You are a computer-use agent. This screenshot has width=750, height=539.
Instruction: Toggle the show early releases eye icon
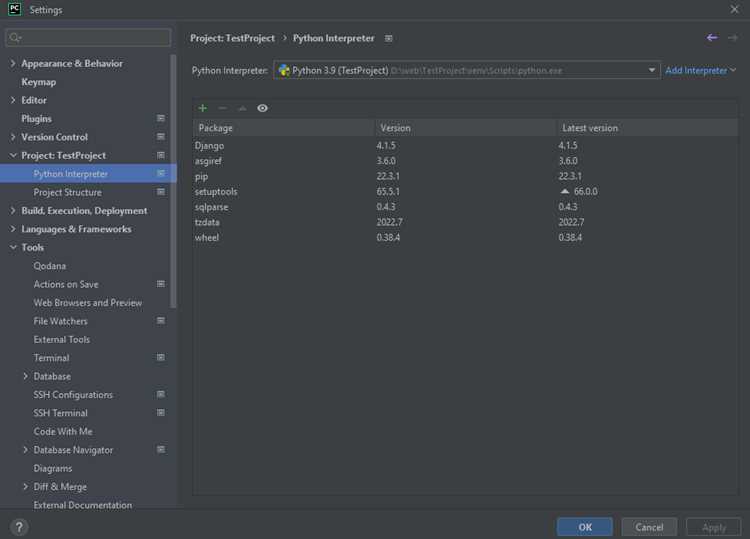[x=262, y=108]
